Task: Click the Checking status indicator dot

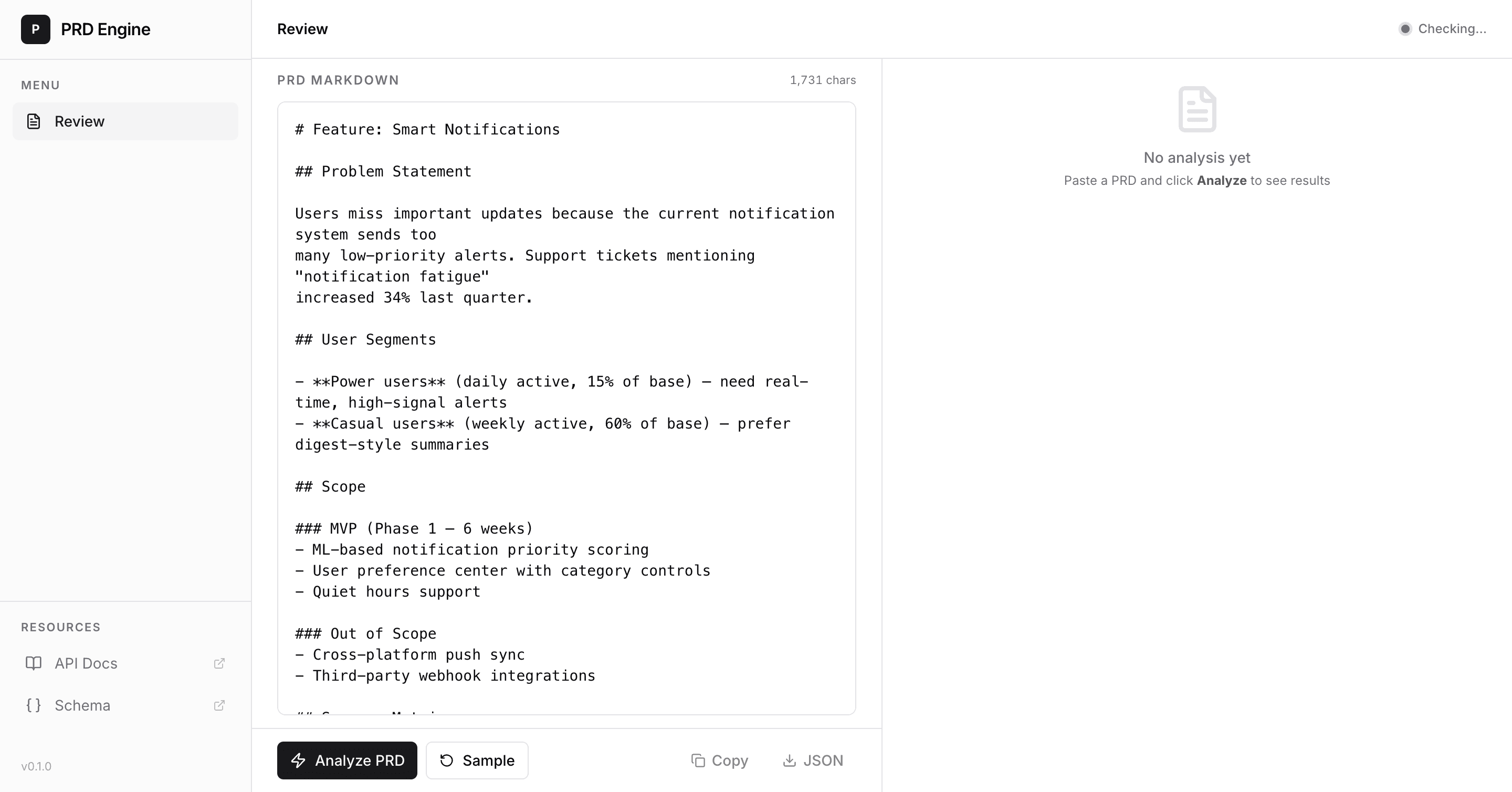Action: tap(1405, 29)
